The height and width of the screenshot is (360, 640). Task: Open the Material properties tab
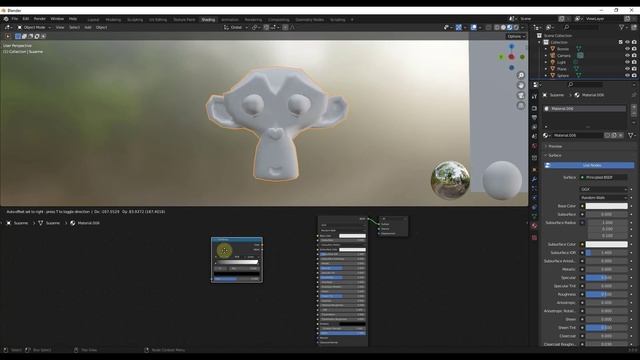(x=534, y=225)
